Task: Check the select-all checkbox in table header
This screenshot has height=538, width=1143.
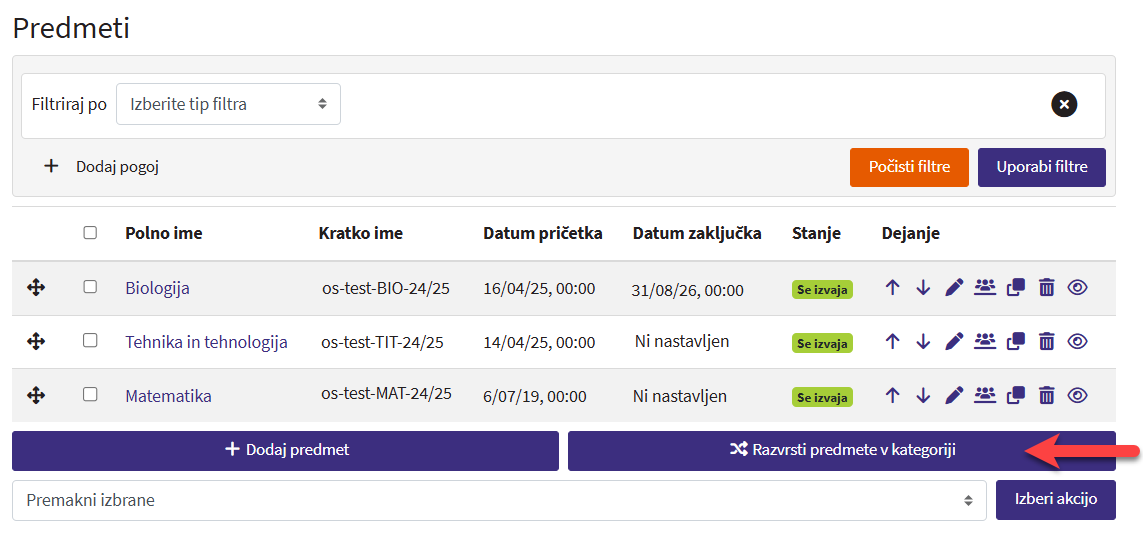Action: [90, 233]
